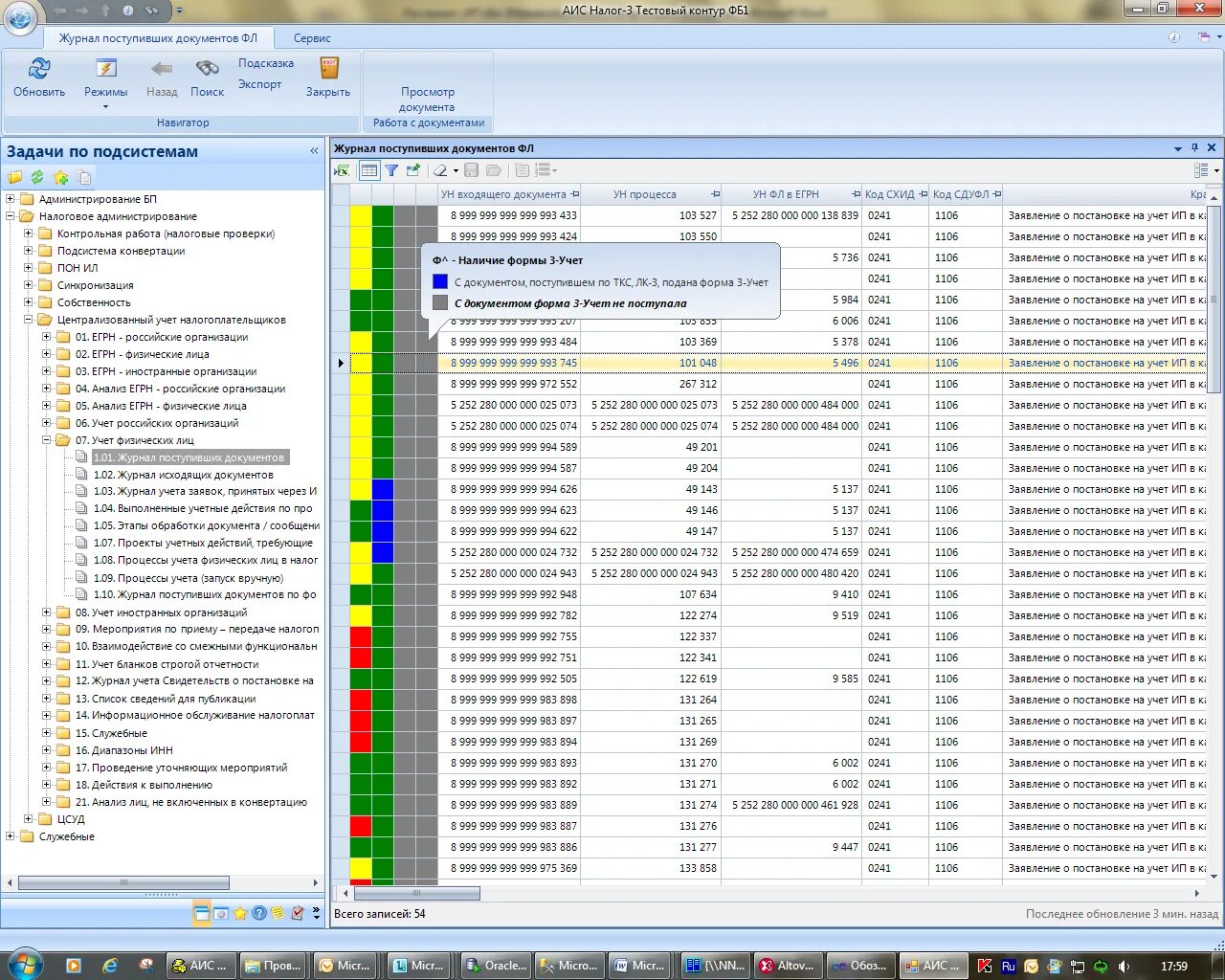Open the list options dropdown in journal toolbar
Viewport: 1225px width, 980px height.
tap(546, 170)
